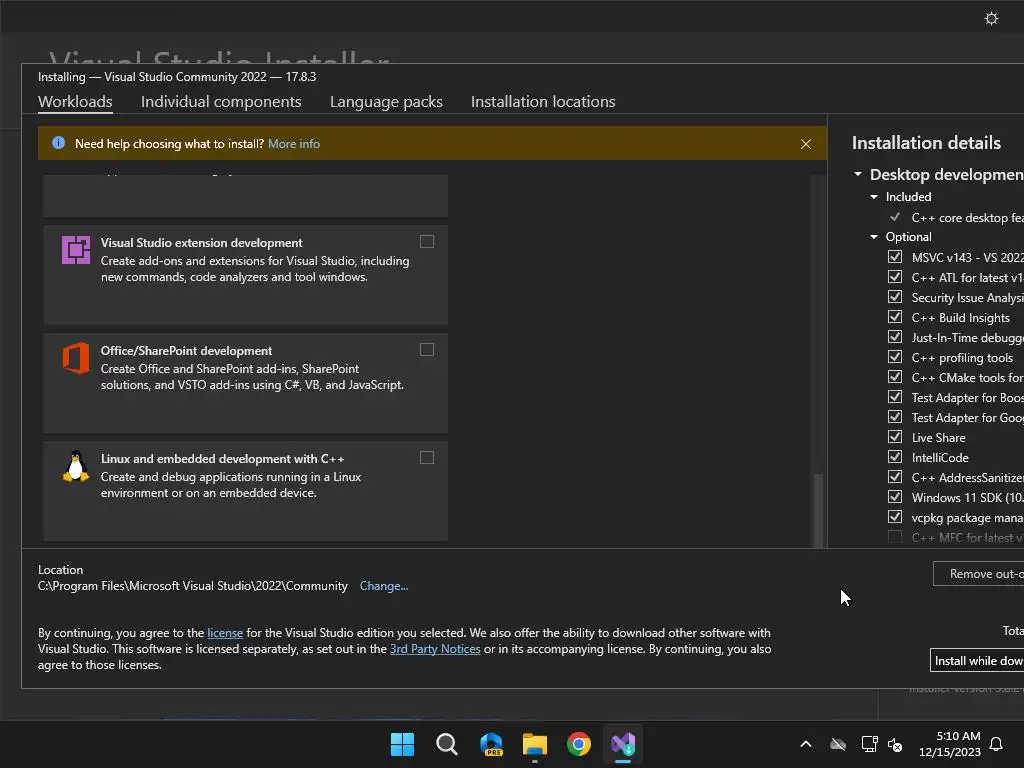1024x768 pixels.
Task: Uncheck Security Issue Analysis component
Action: 895,296
